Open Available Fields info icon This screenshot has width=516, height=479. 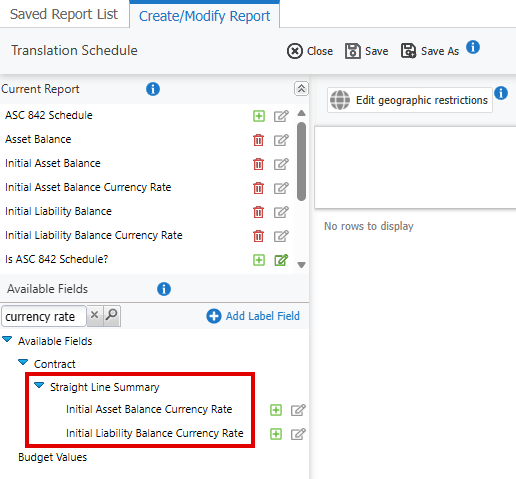click(164, 289)
